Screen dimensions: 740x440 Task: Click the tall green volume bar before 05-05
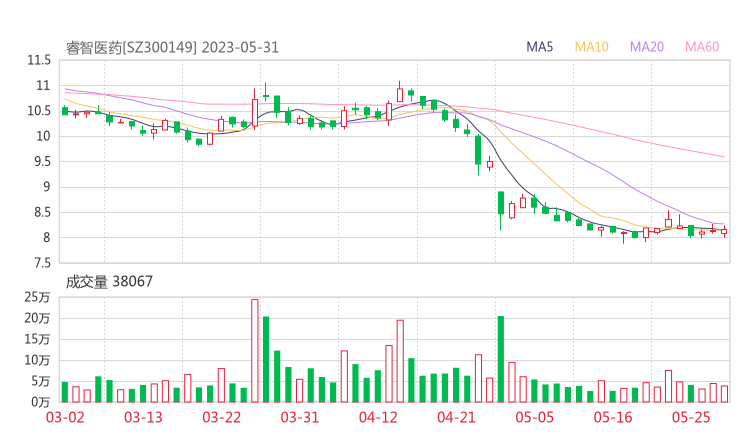(501, 359)
